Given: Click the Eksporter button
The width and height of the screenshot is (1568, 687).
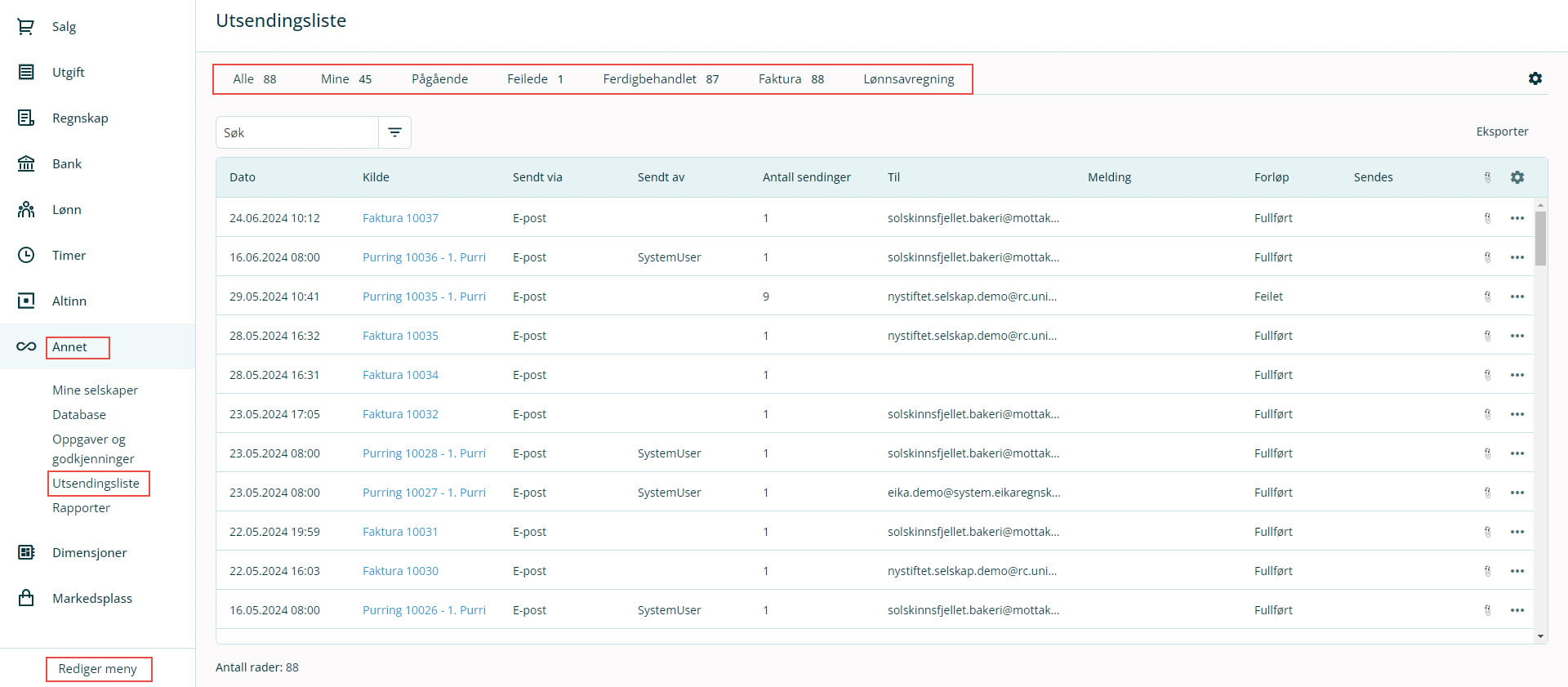Looking at the screenshot, I should click(1501, 132).
